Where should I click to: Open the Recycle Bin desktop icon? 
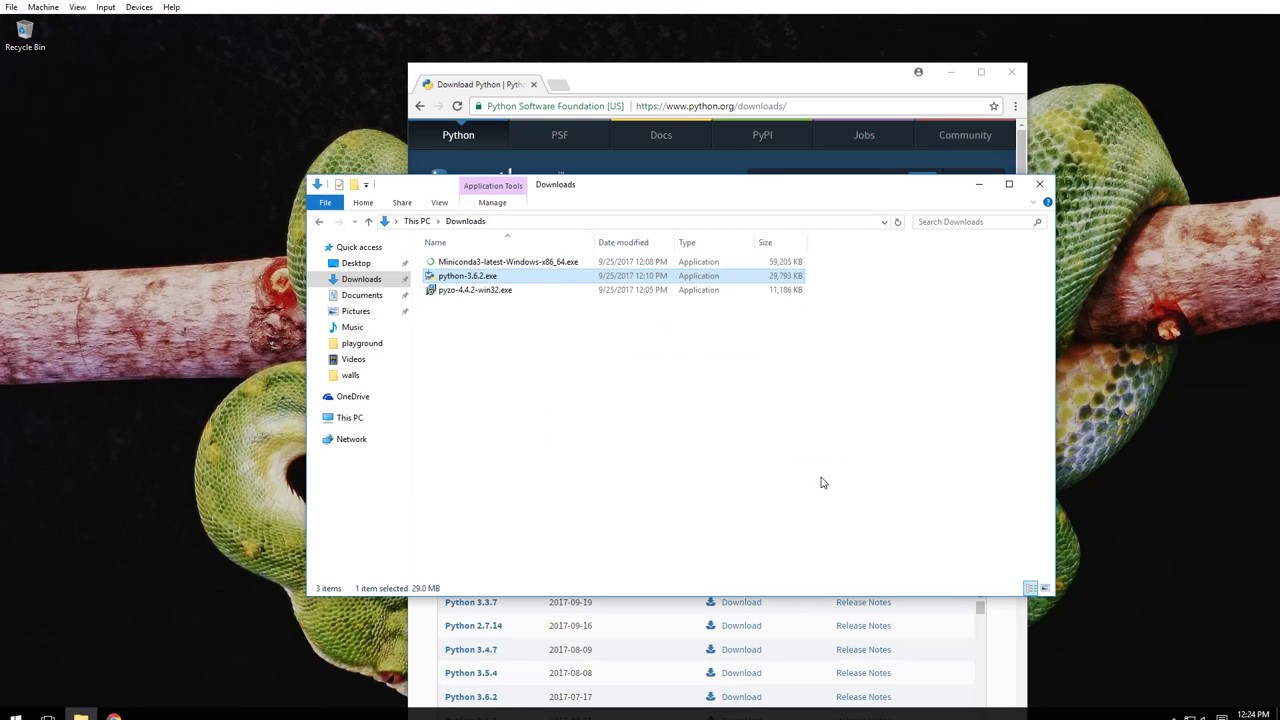coord(25,36)
